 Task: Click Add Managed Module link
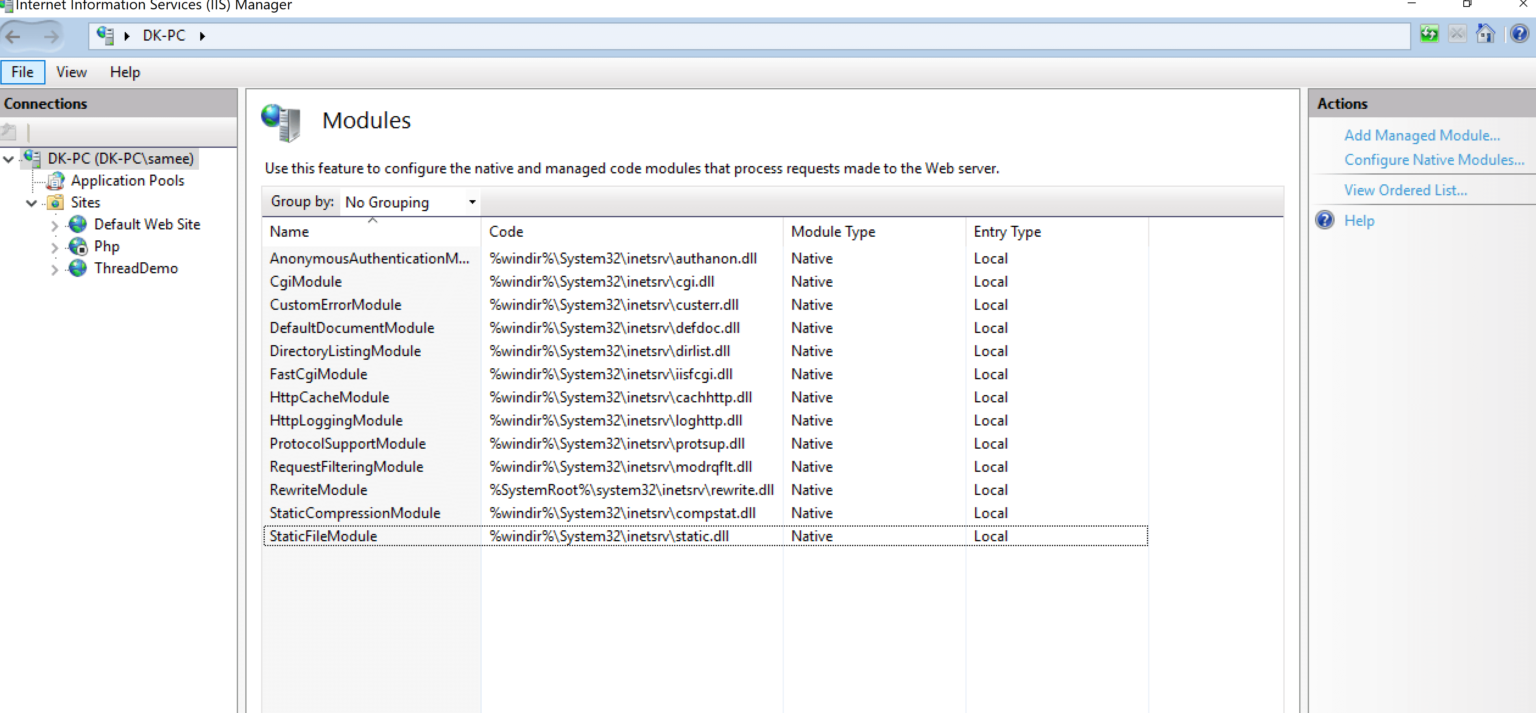coord(1421,136)
